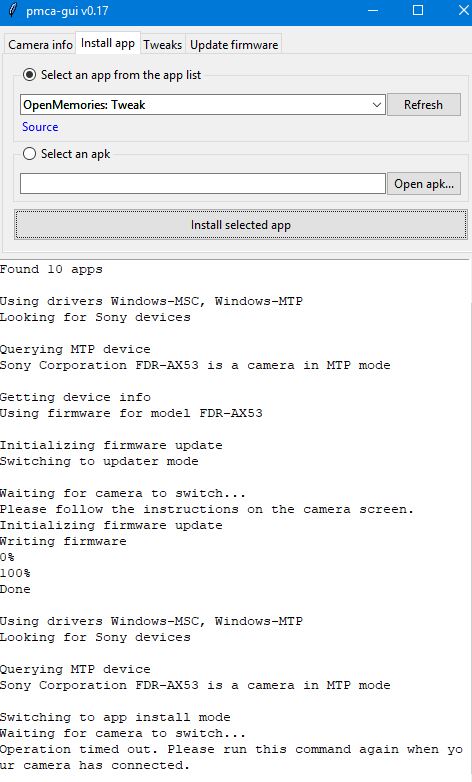
Task: Click the 'Writing firmware' log line
Action: [x=63, y=541]
